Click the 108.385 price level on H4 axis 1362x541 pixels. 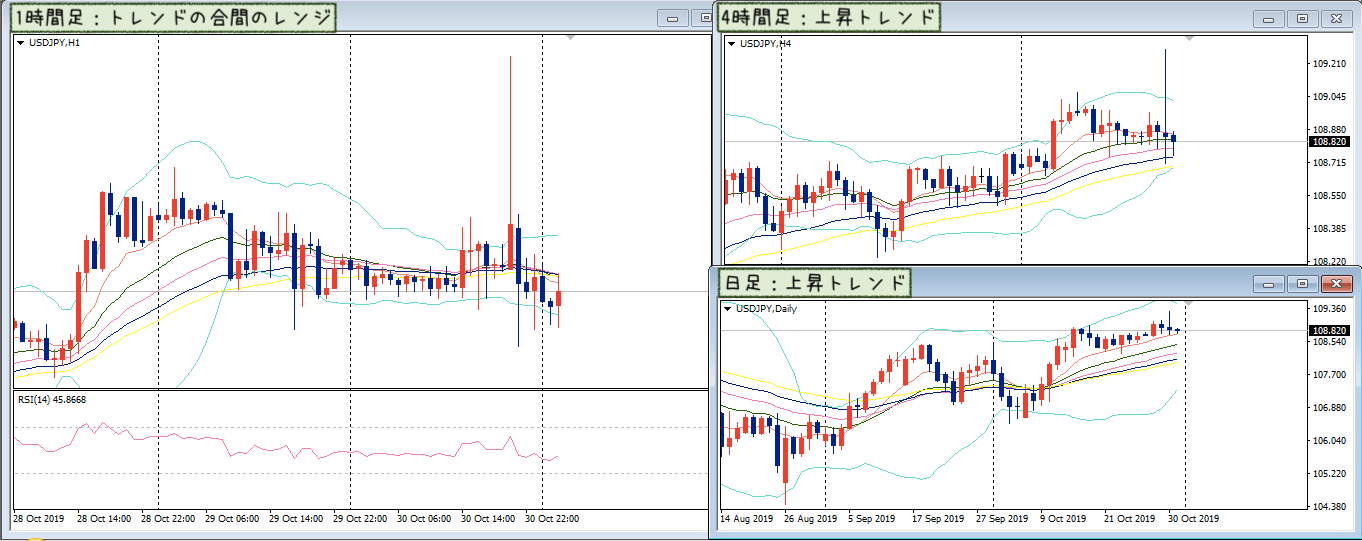tap(1328, 229)
